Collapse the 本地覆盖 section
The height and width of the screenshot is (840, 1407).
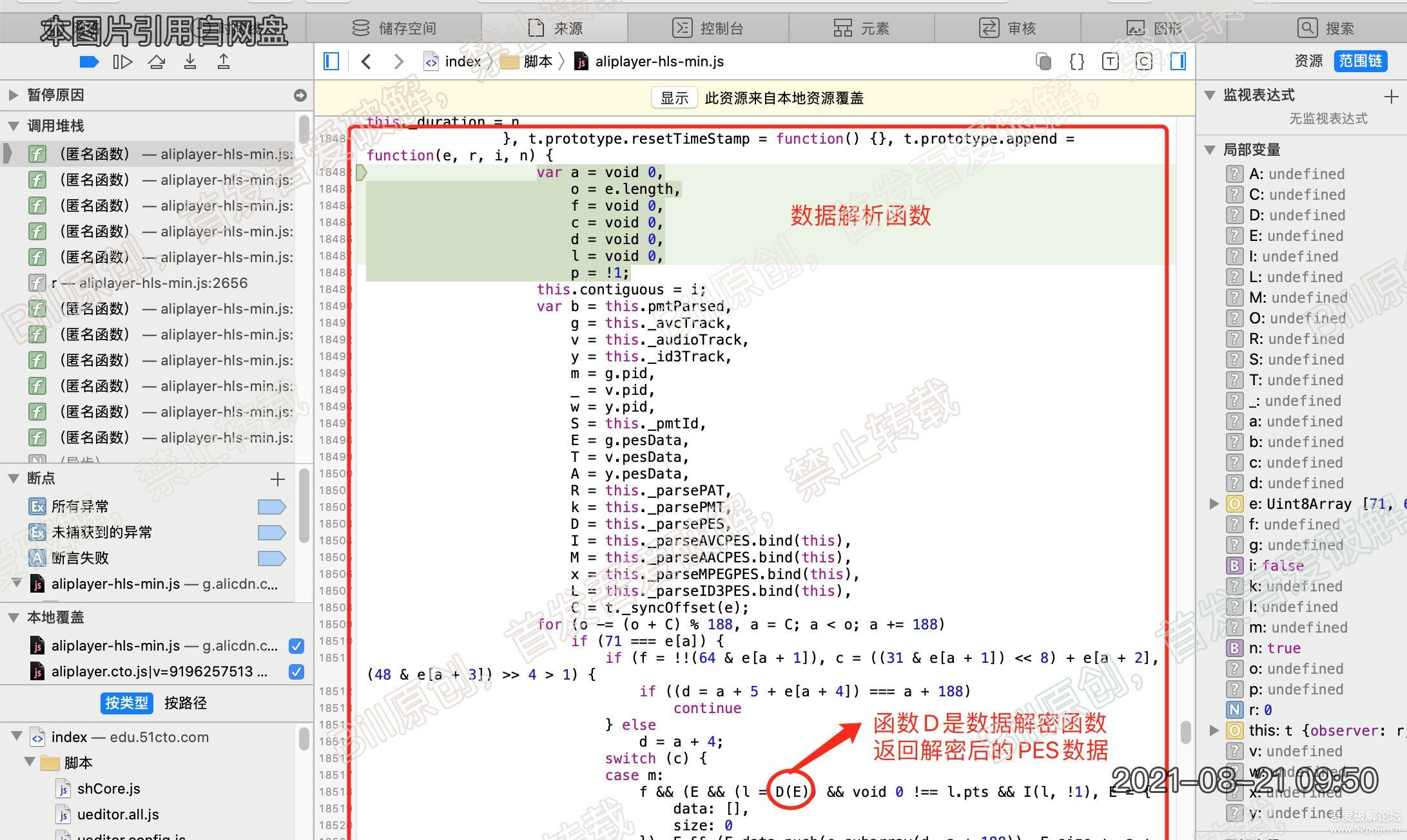pyautogui.click(x=13, y=617)
